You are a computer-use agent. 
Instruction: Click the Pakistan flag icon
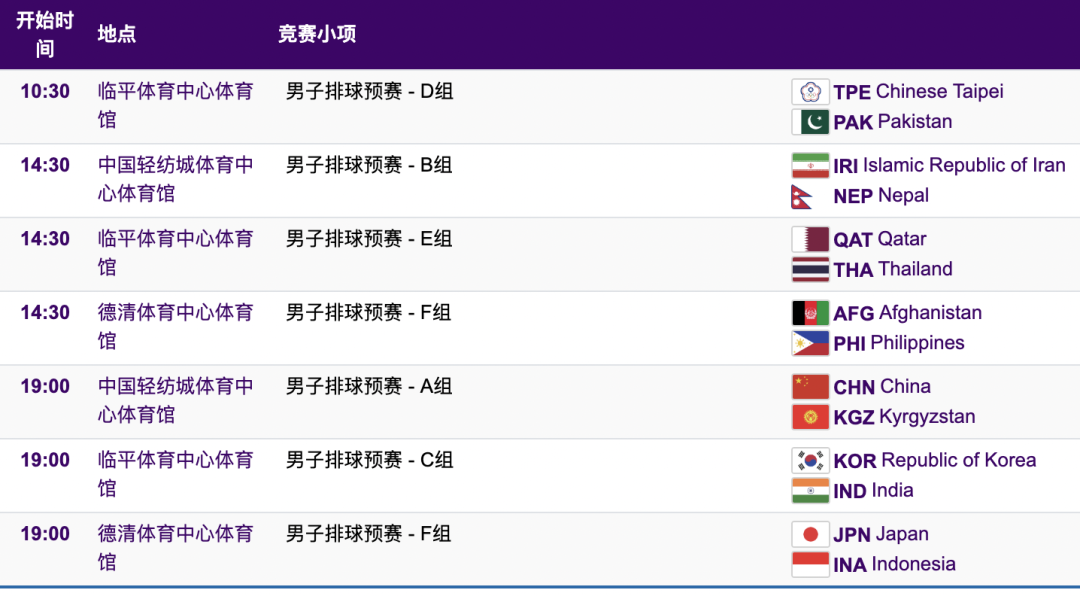[x=810, y=122]
